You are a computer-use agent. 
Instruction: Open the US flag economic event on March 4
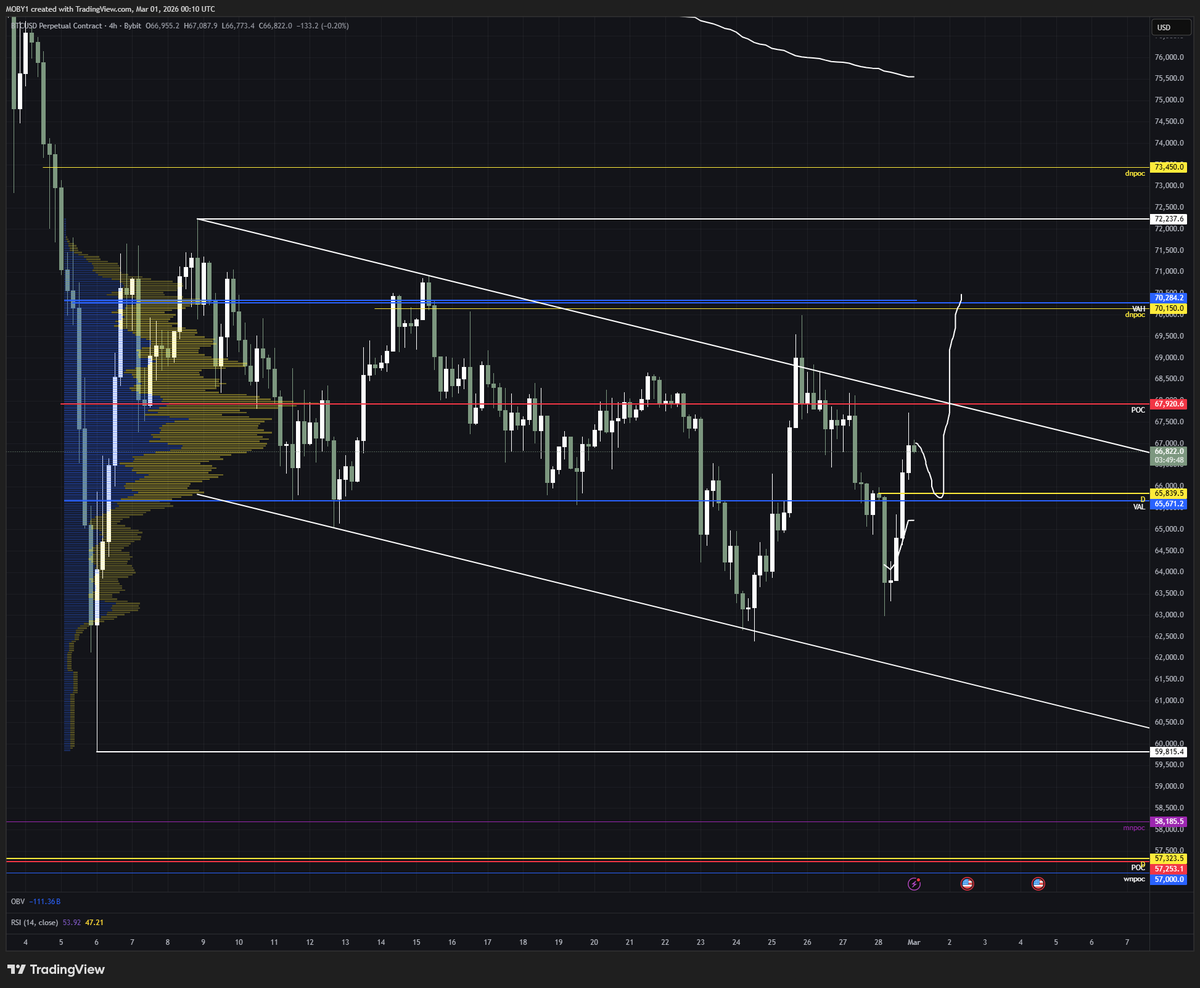tap(1038, 884)
